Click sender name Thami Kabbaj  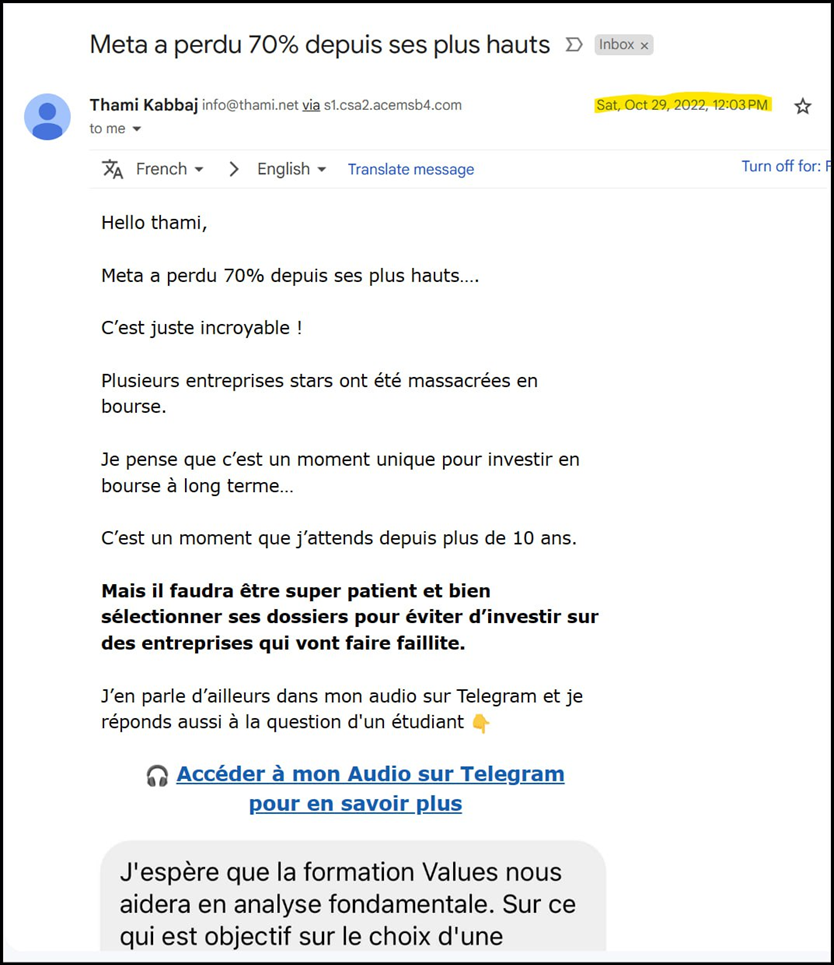tap(143, 105)
